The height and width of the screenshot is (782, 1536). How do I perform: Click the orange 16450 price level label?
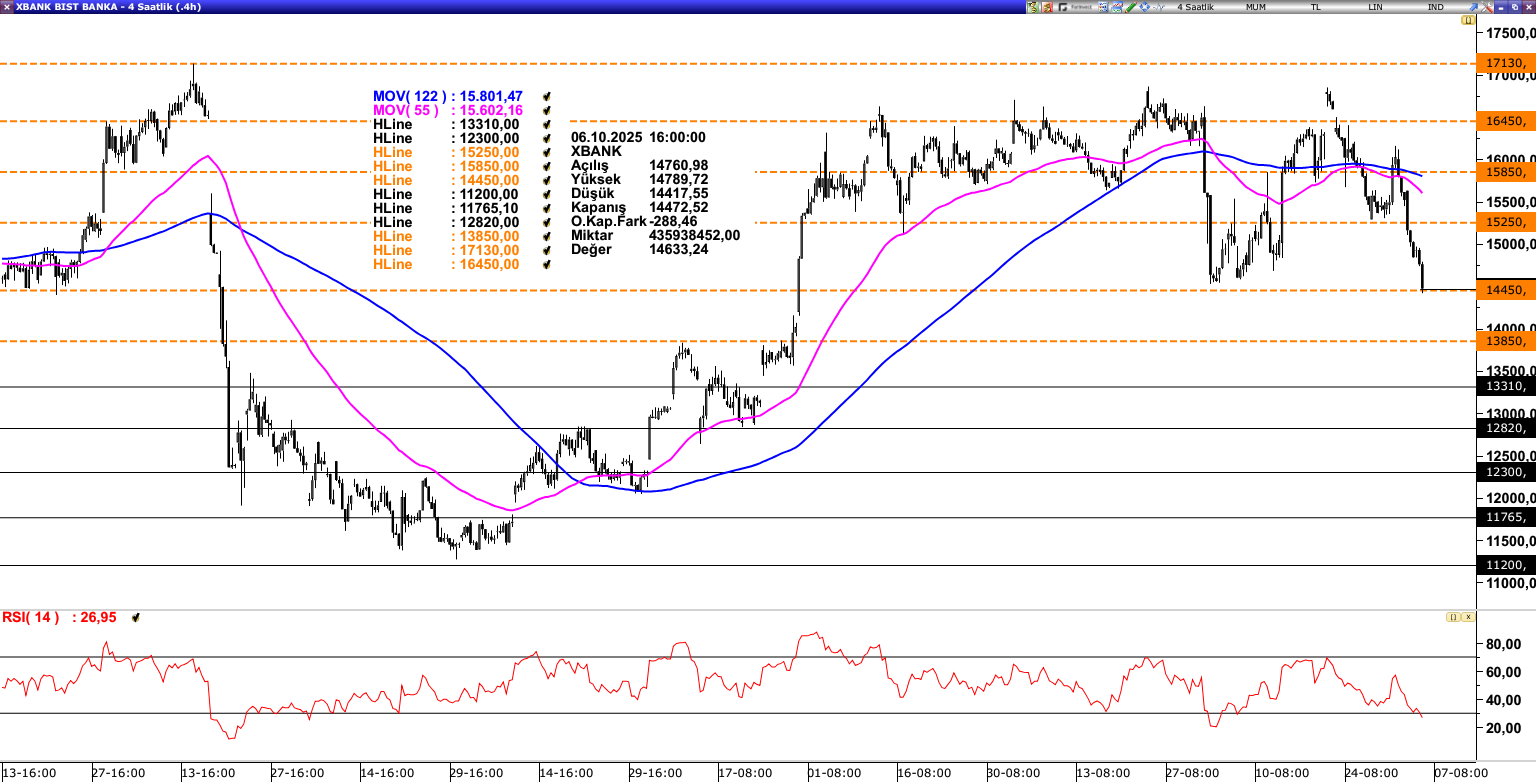pyautogui.click(x=1504, y=121)
